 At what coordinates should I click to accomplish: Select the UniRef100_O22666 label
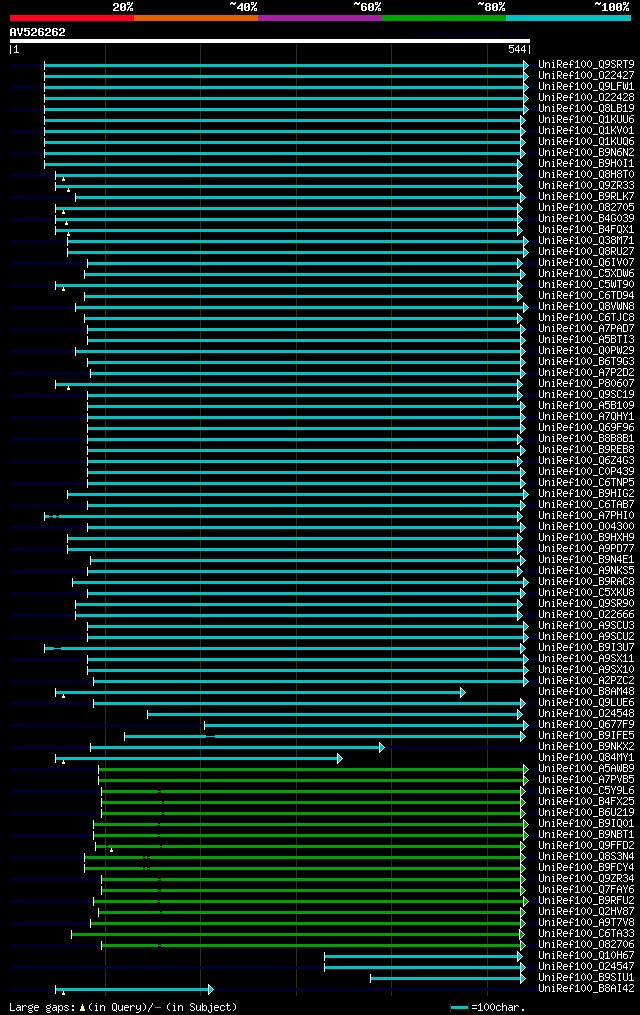[586, 615]
